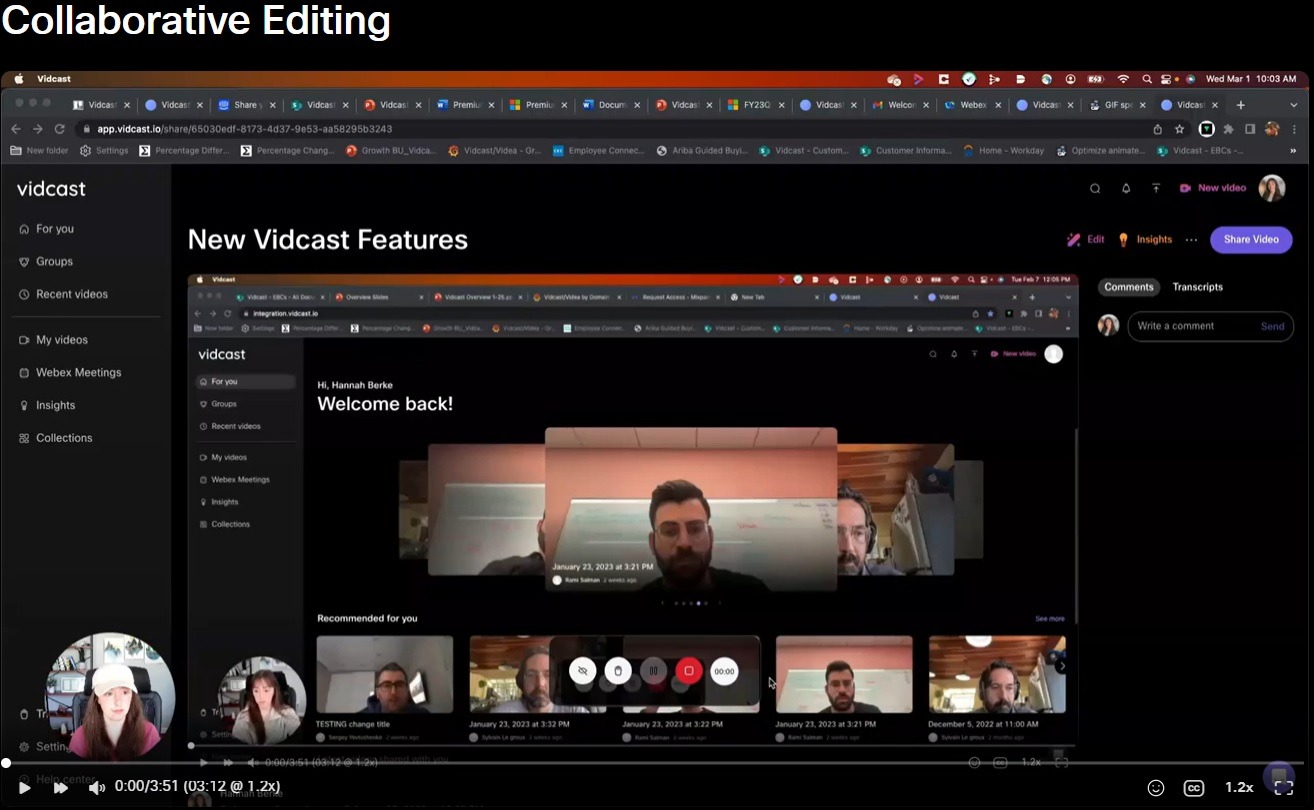The height and width of the screenshot is (810, 1314).
Task: Open the browser extensions puzzle icon
Action: 1229,129
